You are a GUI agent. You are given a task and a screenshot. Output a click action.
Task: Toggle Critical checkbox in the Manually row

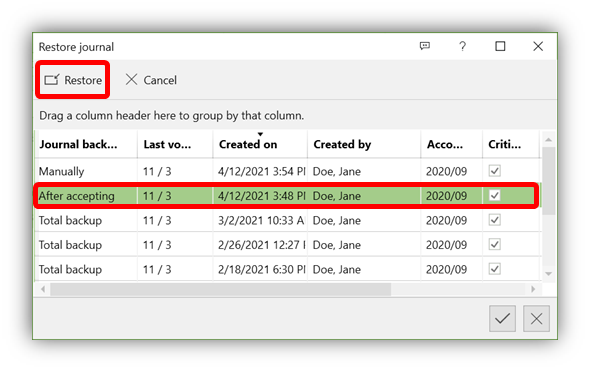coord(494,171)
